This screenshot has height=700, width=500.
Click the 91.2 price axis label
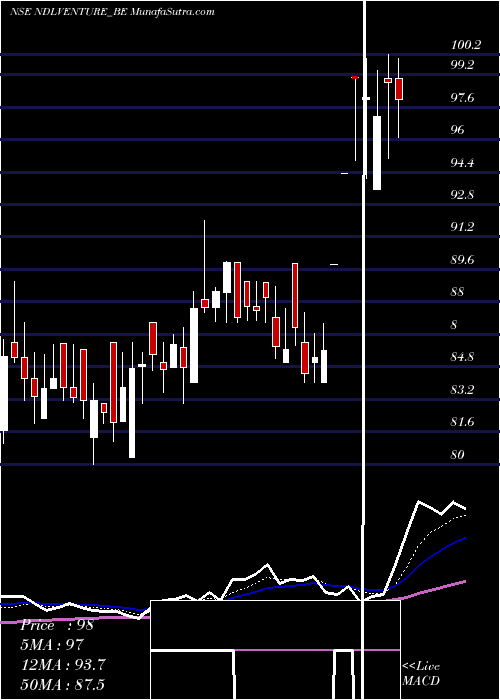(462, 227)
